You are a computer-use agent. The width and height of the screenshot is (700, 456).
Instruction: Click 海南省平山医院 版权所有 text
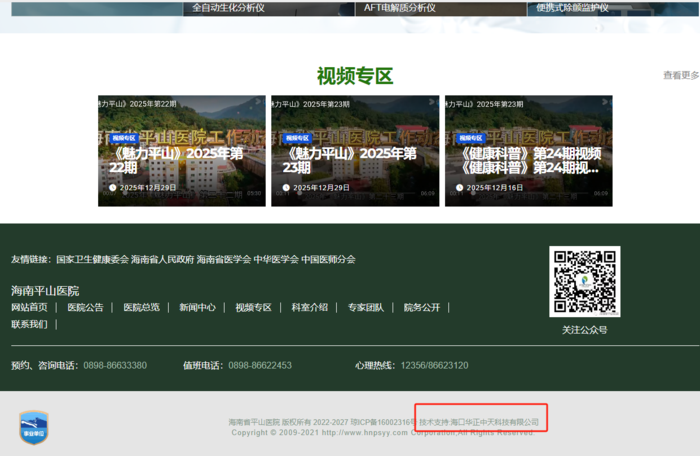click(x=270, y=422)
